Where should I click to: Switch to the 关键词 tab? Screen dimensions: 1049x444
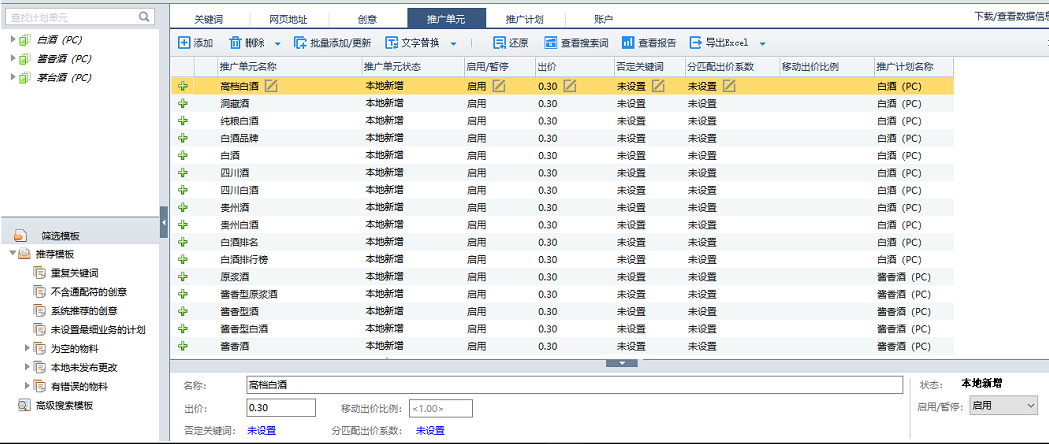pyautogui.click(x=210, y=19)
